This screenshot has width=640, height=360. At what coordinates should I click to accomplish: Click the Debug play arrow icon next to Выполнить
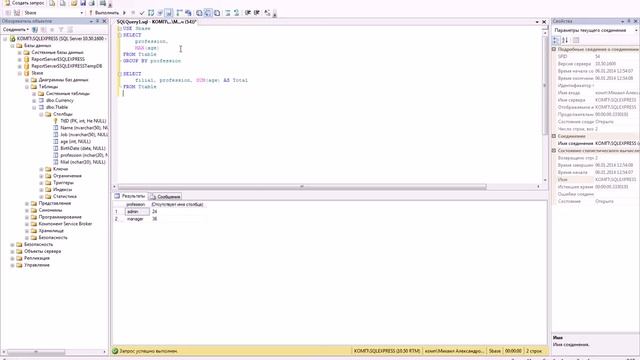pyautogui.click(x=124, y=13)
